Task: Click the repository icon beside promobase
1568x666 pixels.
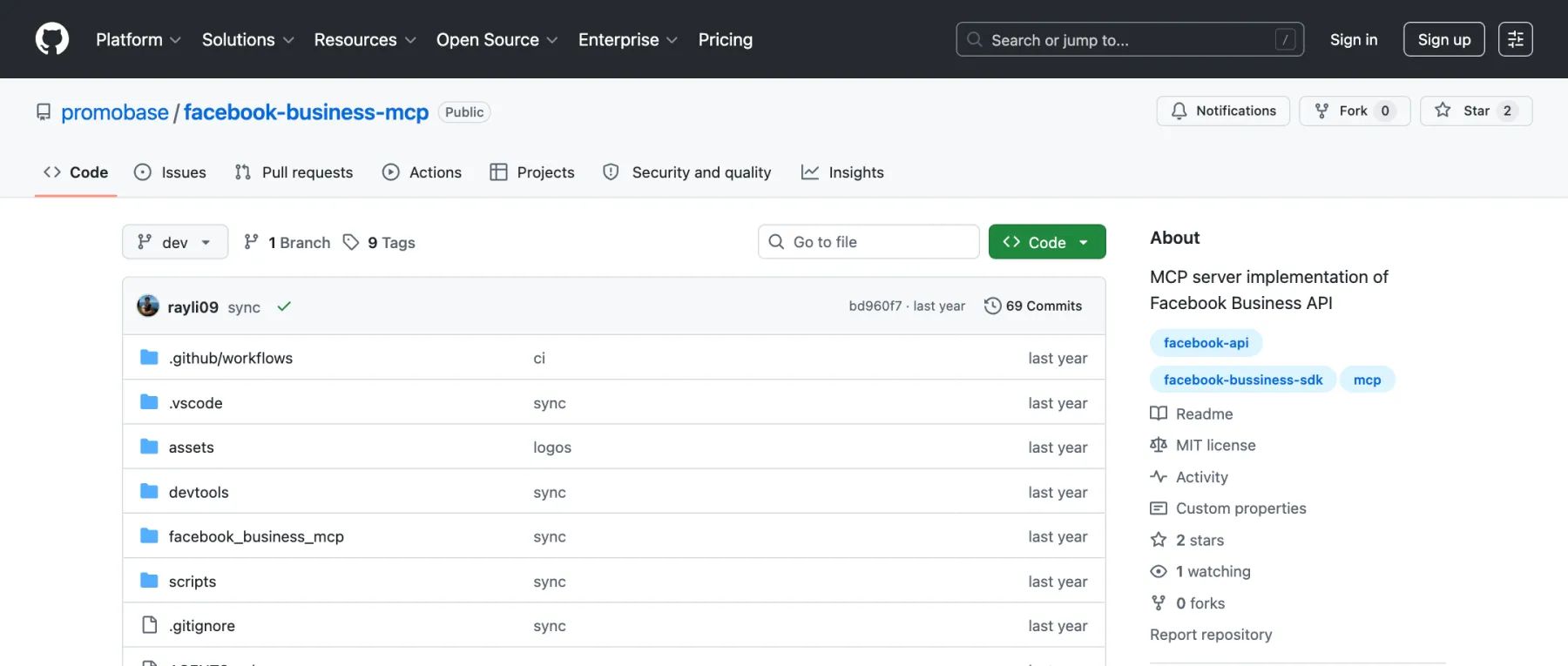Action: coord(44,112)
